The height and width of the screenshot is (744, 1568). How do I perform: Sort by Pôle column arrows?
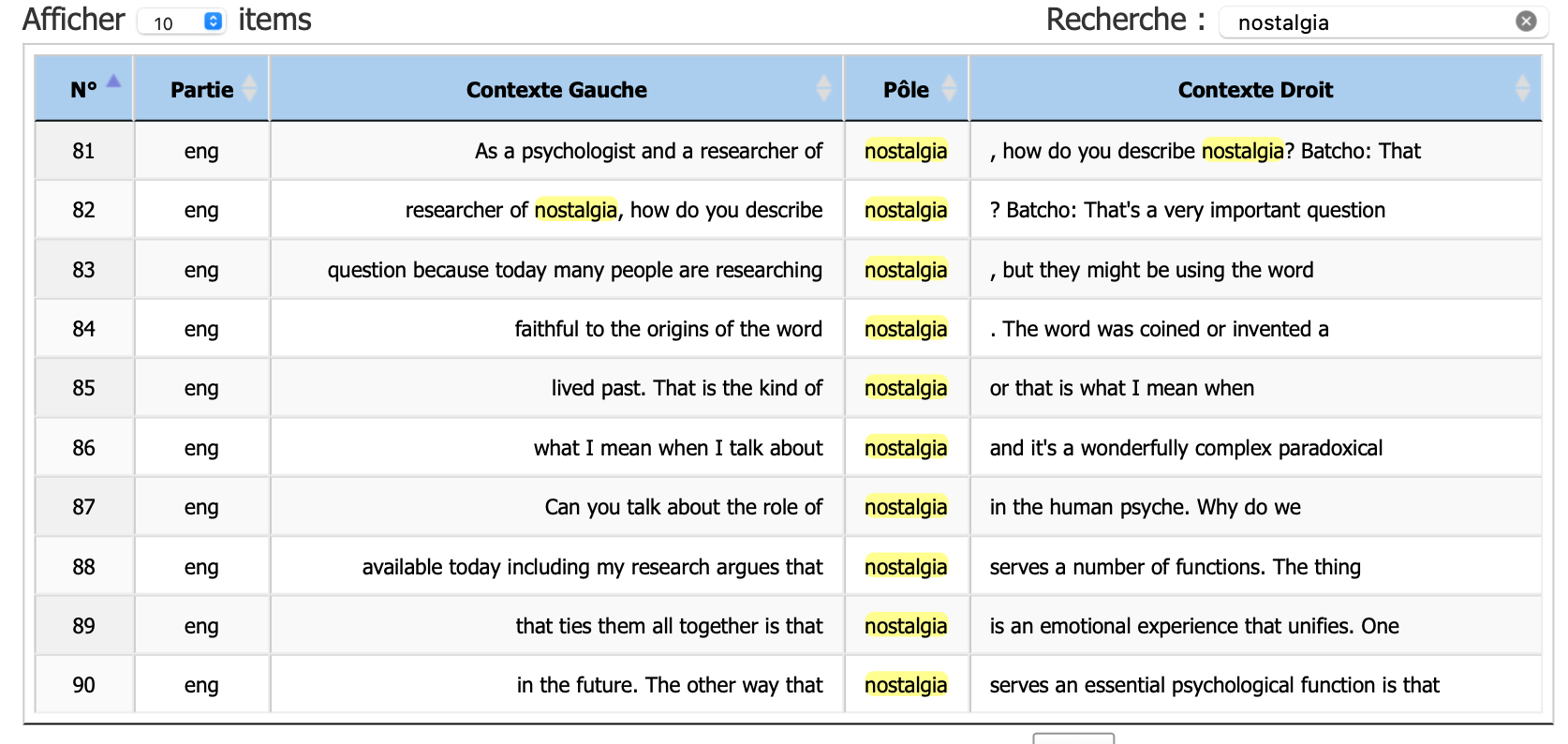click(949, 89)
